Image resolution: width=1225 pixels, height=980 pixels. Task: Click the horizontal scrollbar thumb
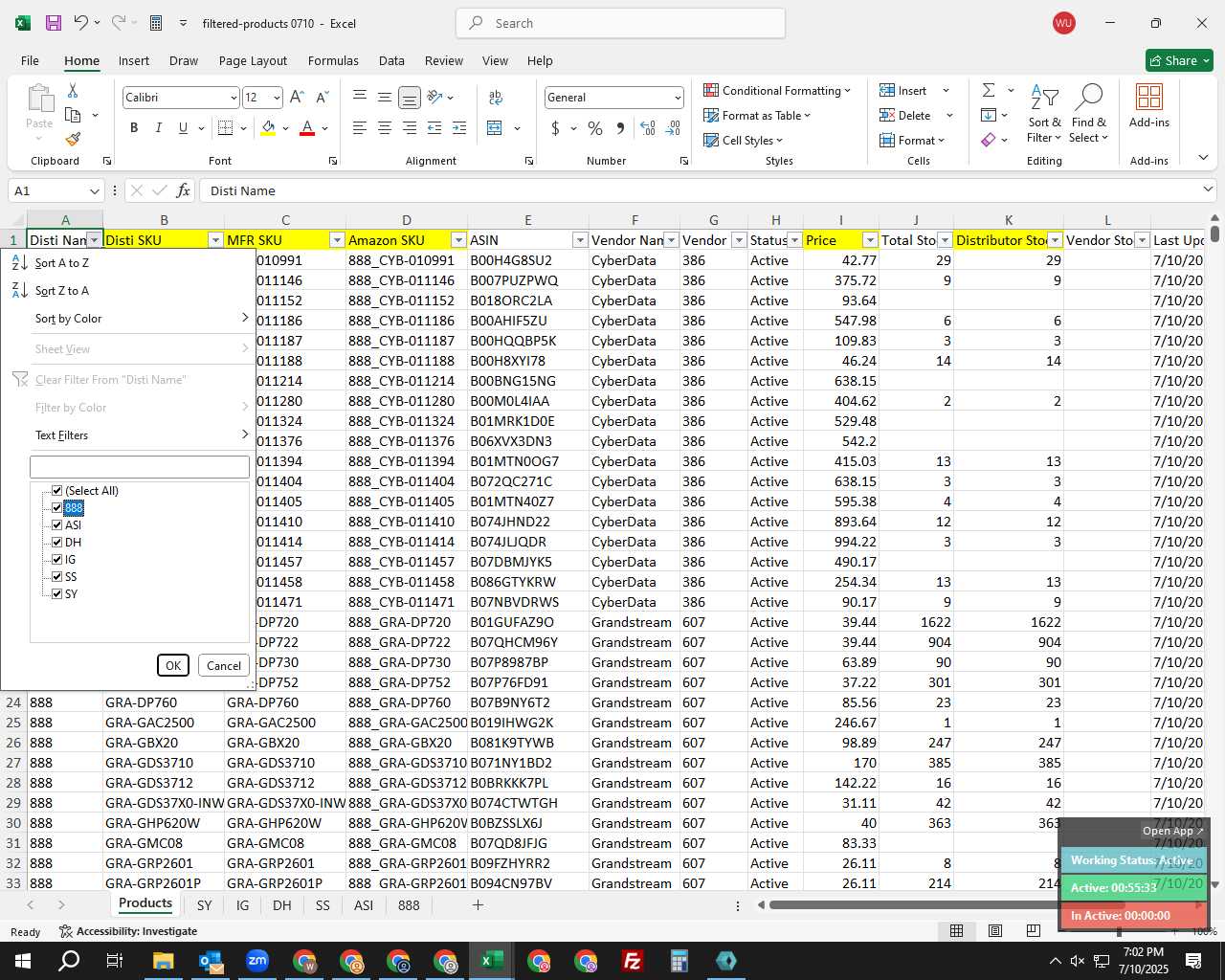tap(947, 904)
